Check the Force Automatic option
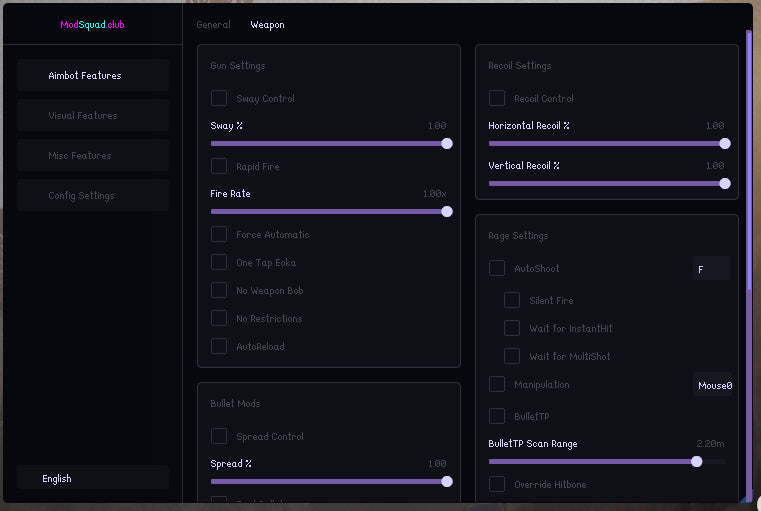Viewport: 761px width, 511px height. [x=219, y=234]
